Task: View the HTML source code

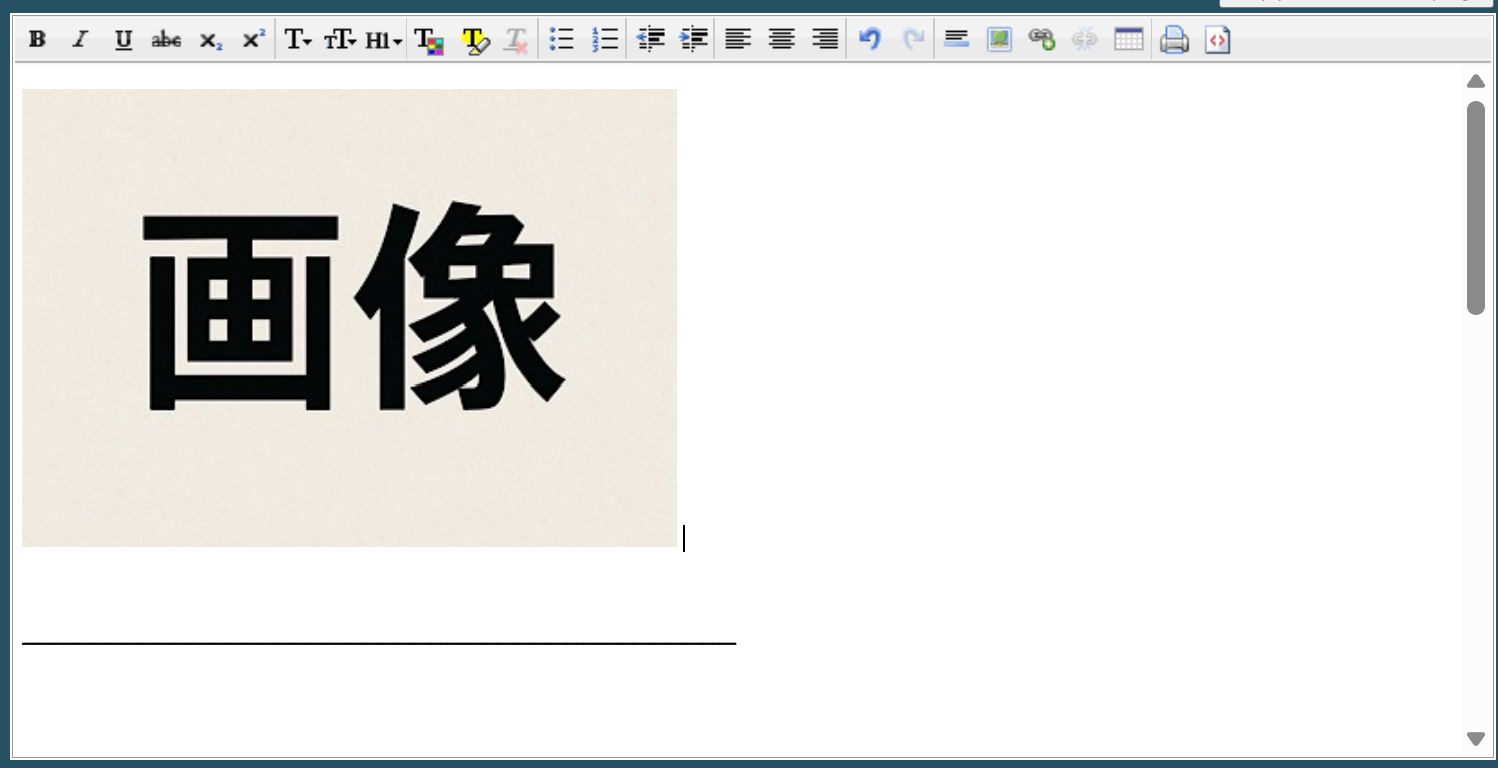Action: click(x=1217, y=40)
